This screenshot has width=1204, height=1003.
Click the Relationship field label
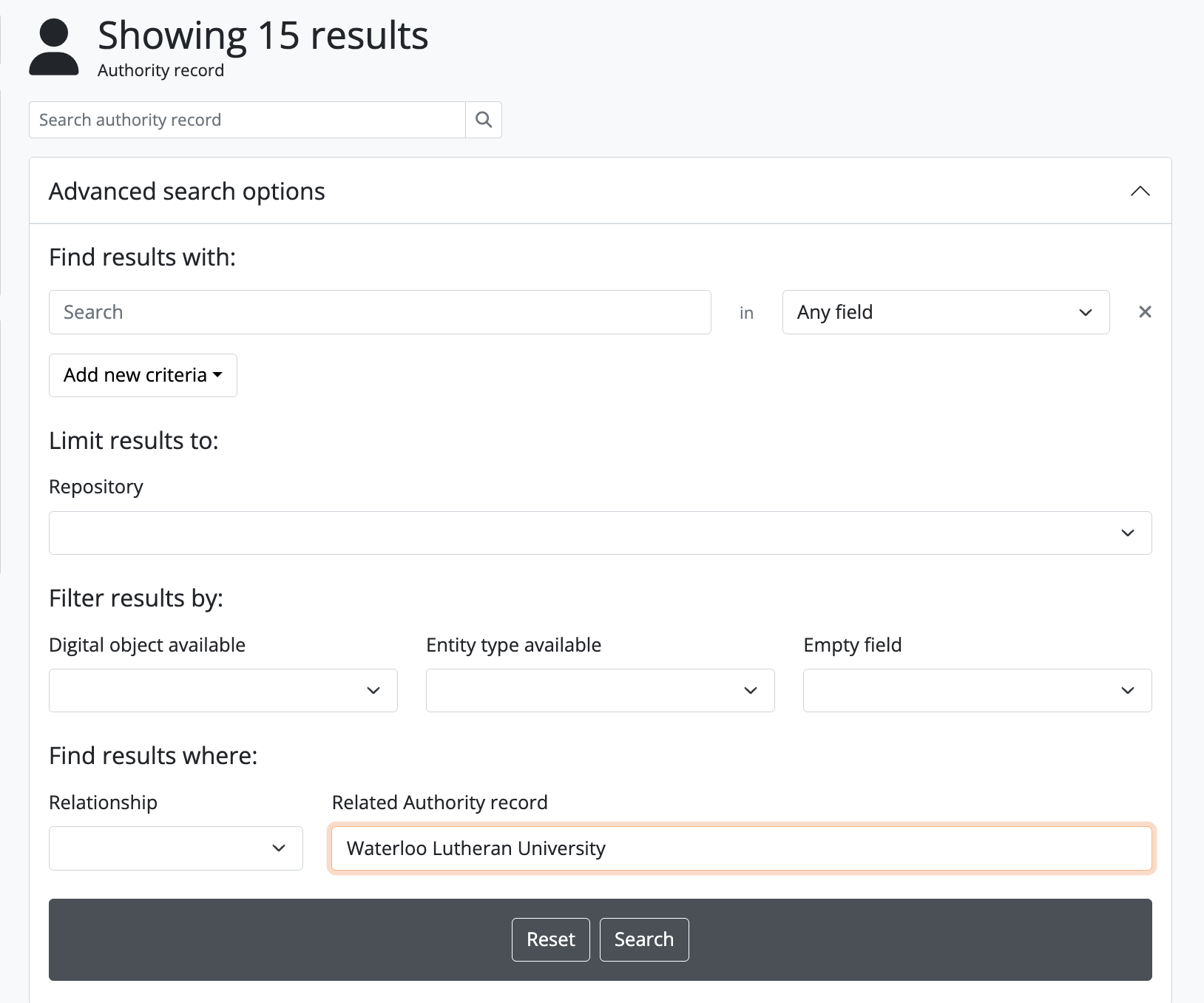(x=103, y=803)
